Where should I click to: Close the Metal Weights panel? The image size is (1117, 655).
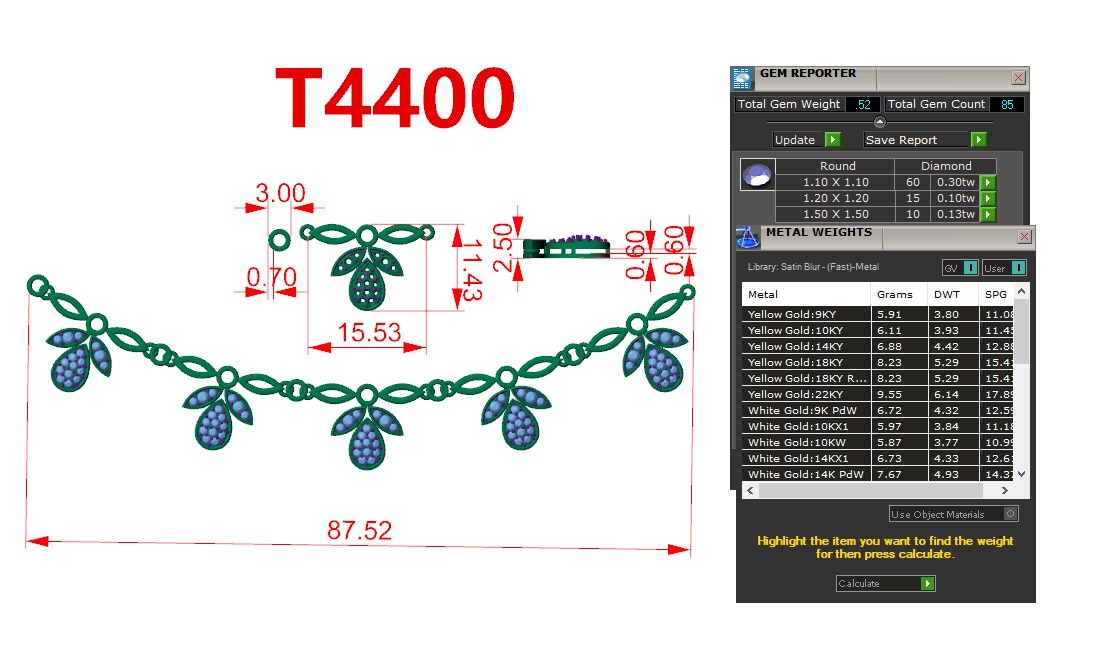click(x=1024, y=237)
